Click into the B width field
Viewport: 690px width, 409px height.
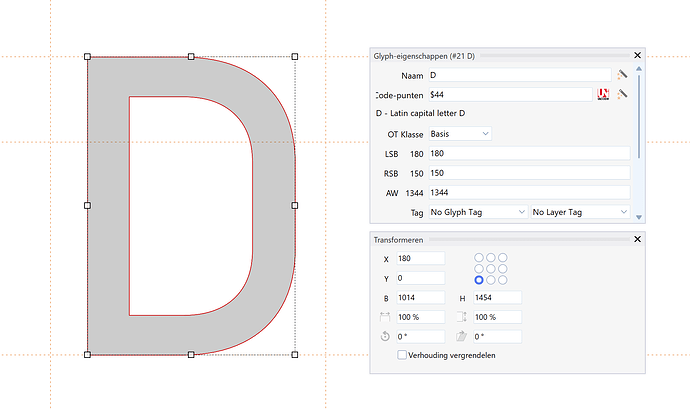421,298
